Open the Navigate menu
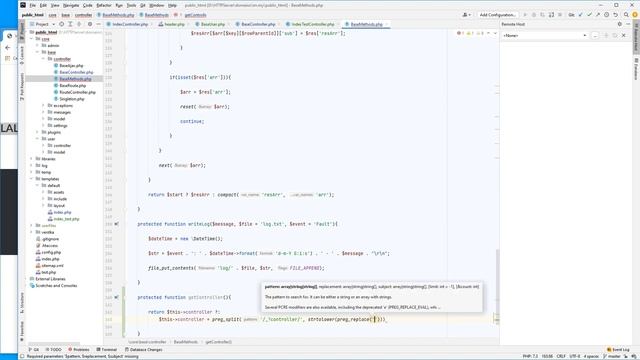 click(x=71, y=5)
